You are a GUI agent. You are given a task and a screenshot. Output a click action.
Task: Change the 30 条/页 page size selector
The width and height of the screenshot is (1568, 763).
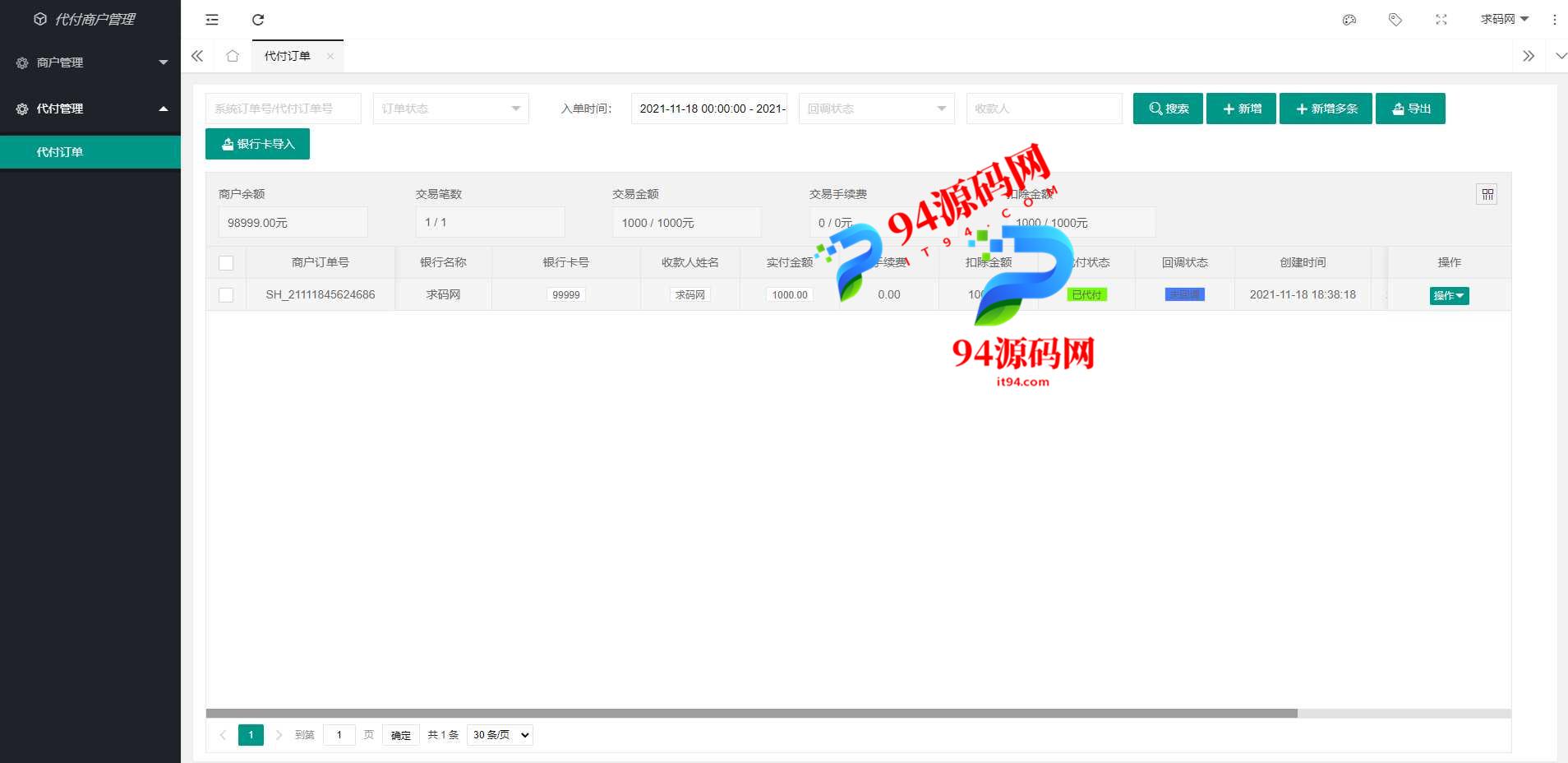[500, 735]
